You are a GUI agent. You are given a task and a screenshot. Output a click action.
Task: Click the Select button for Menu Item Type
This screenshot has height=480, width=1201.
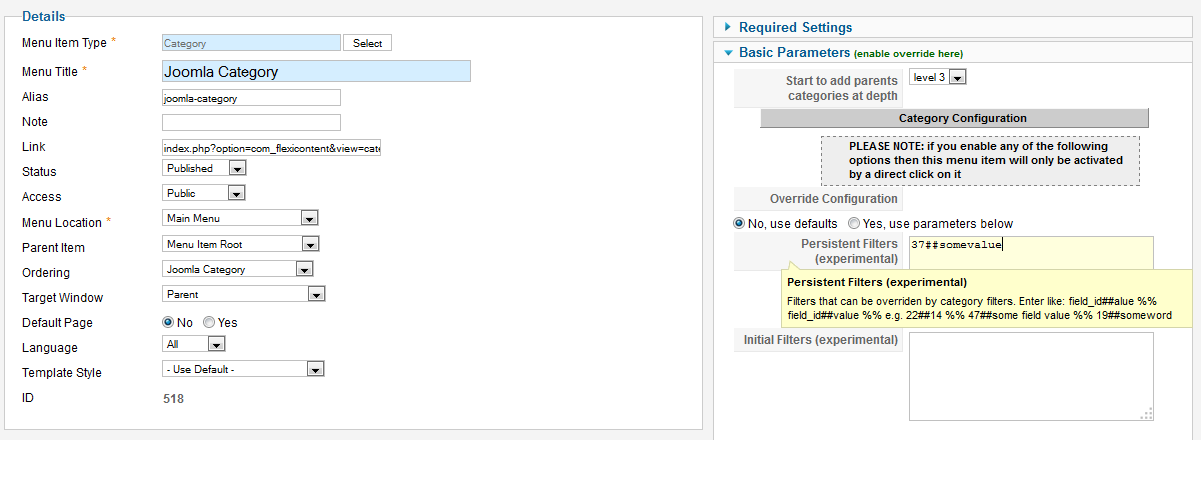[367, 43]
